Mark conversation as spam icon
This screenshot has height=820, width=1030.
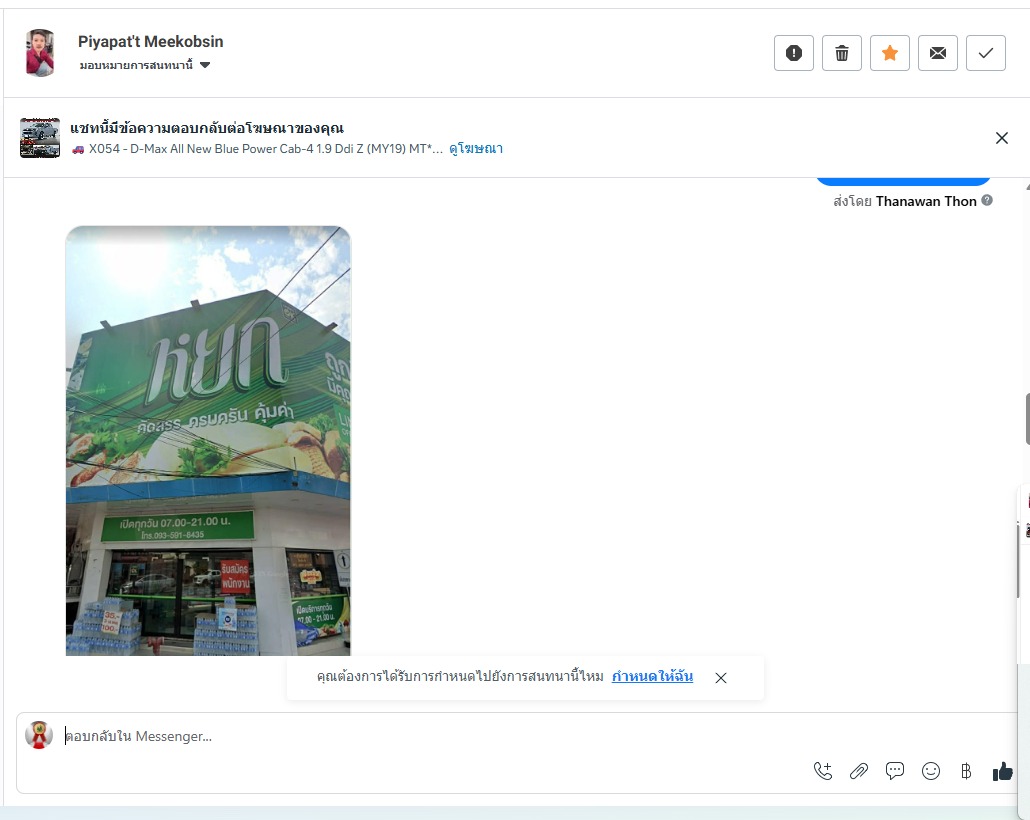(x=794, y=53)
